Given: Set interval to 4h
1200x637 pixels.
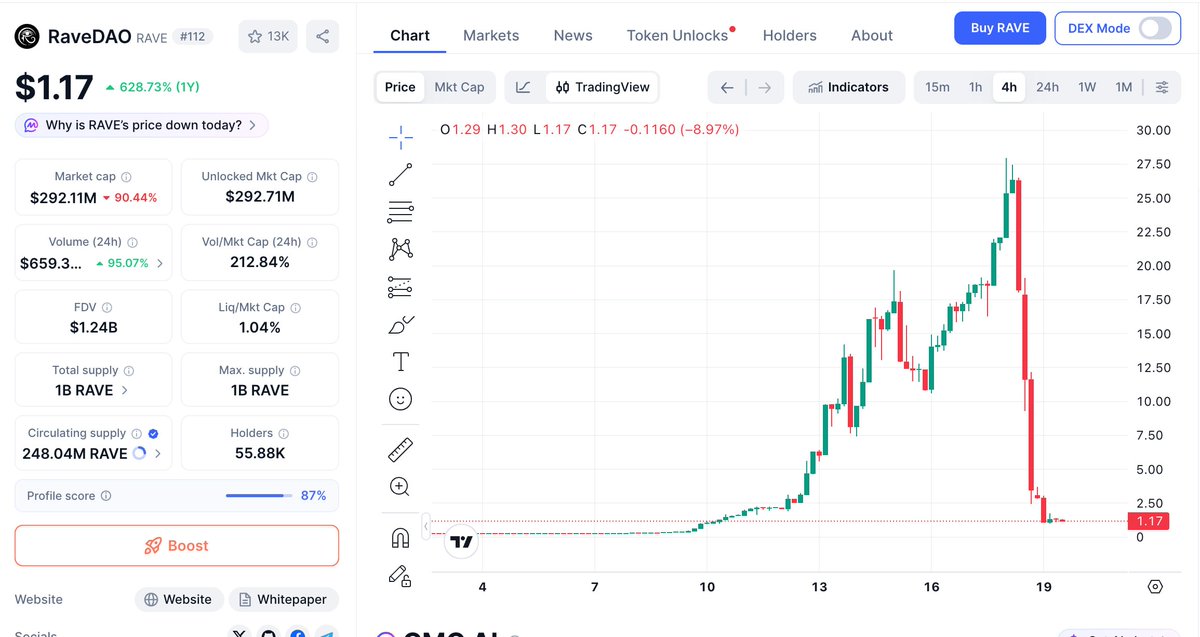Looking at the screenshot, I should click(x=1009, y=87).
